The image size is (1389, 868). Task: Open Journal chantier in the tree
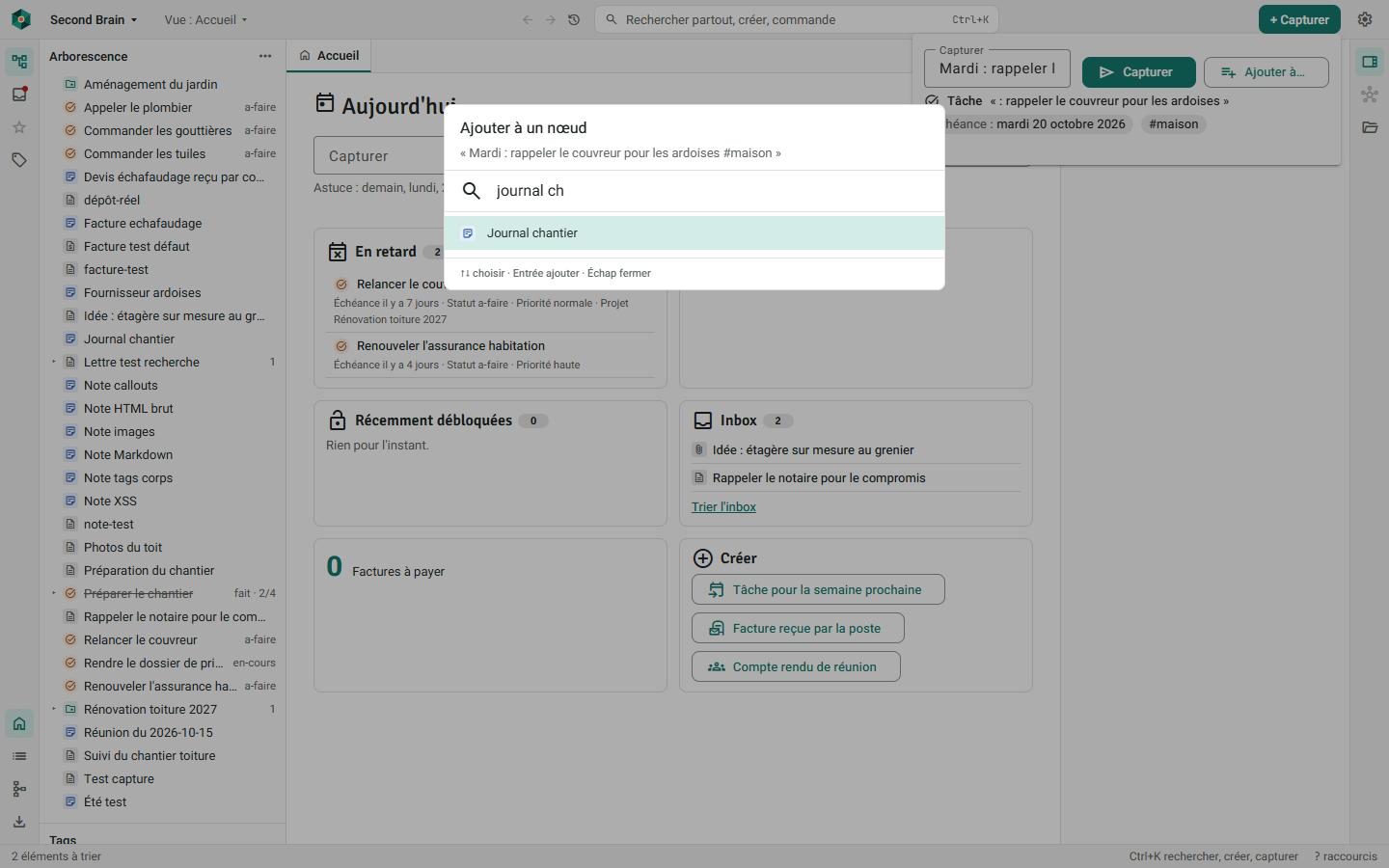click(x=129, y=339)
